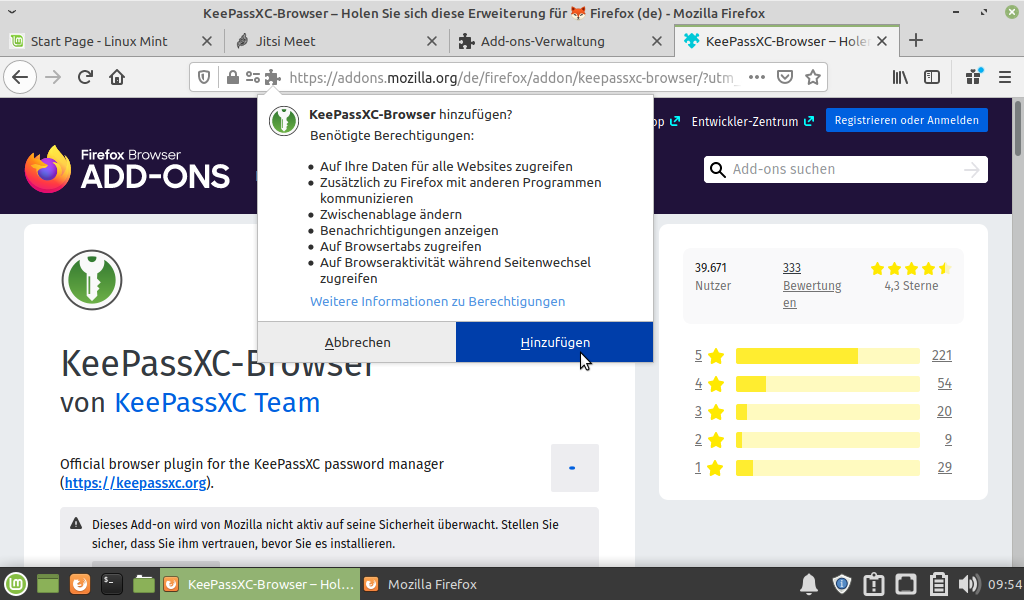Launch Firefox from the panel launcher
Viewport: 1024px width, 600px height.
tap(80, 584)
